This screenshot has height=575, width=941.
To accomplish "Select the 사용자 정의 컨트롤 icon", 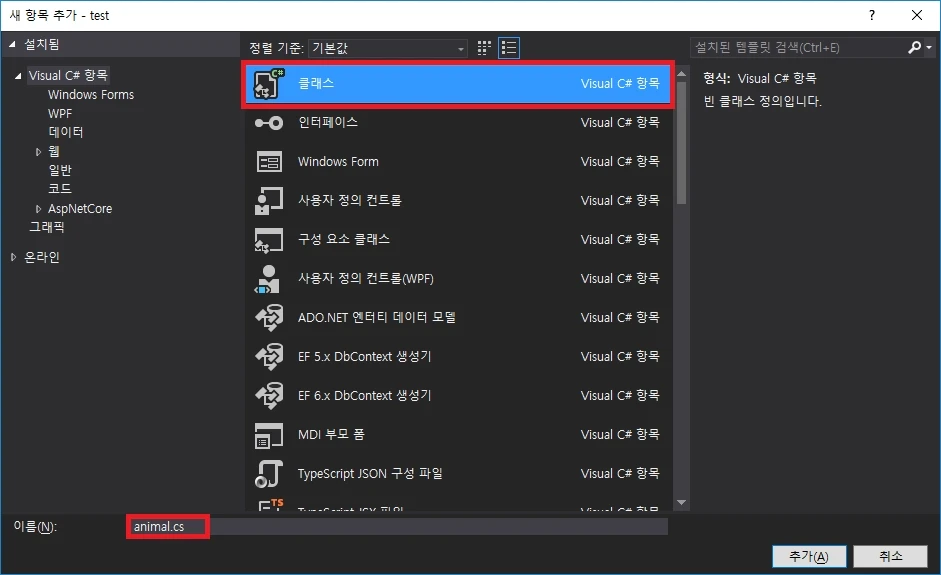I will coord(269,201).
